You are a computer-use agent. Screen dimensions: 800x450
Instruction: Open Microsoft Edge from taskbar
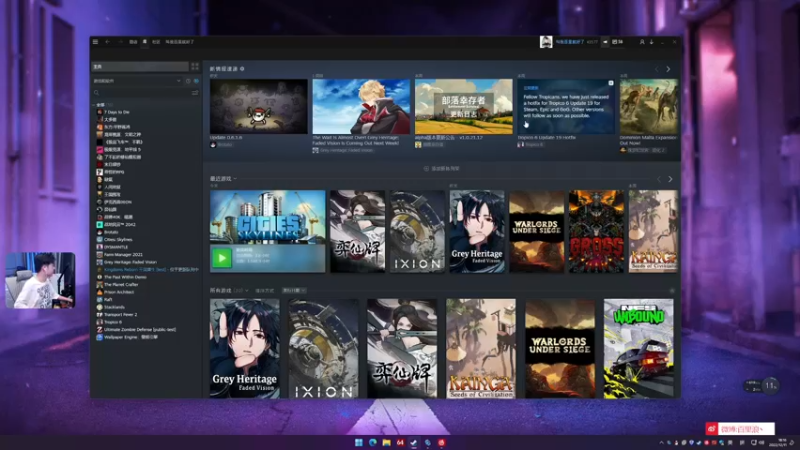(x=372, y=442)
